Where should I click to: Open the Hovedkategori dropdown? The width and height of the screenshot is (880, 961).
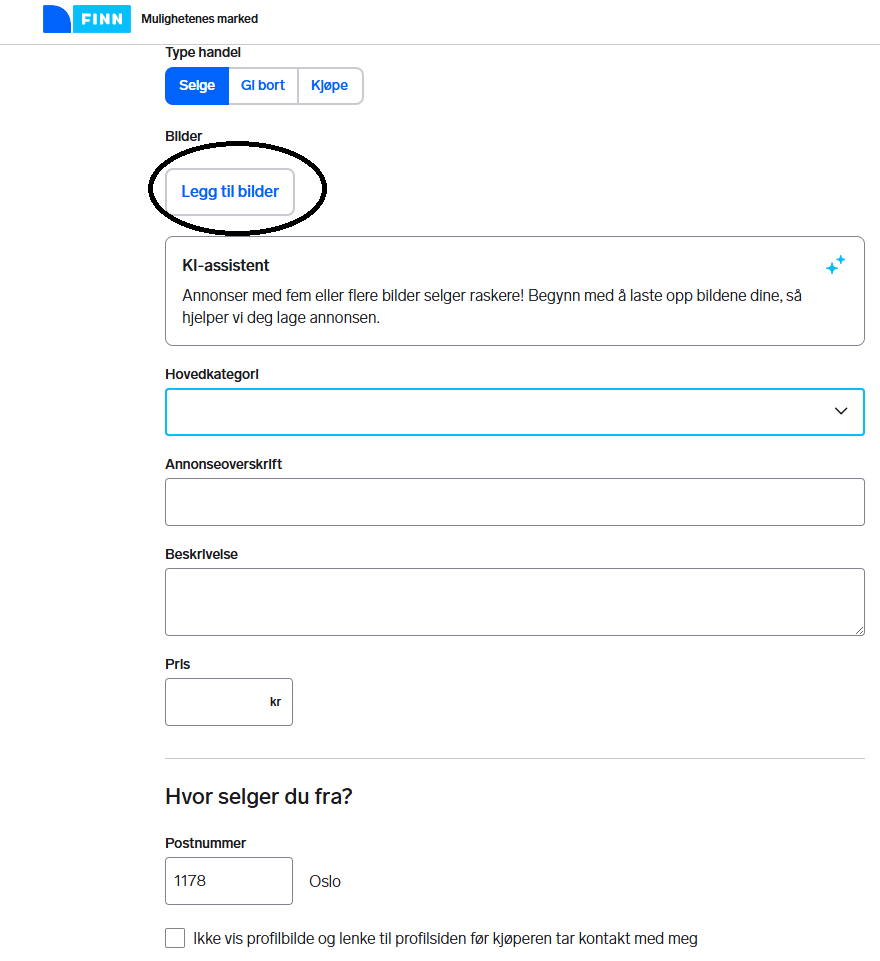[x=500, y=412]
